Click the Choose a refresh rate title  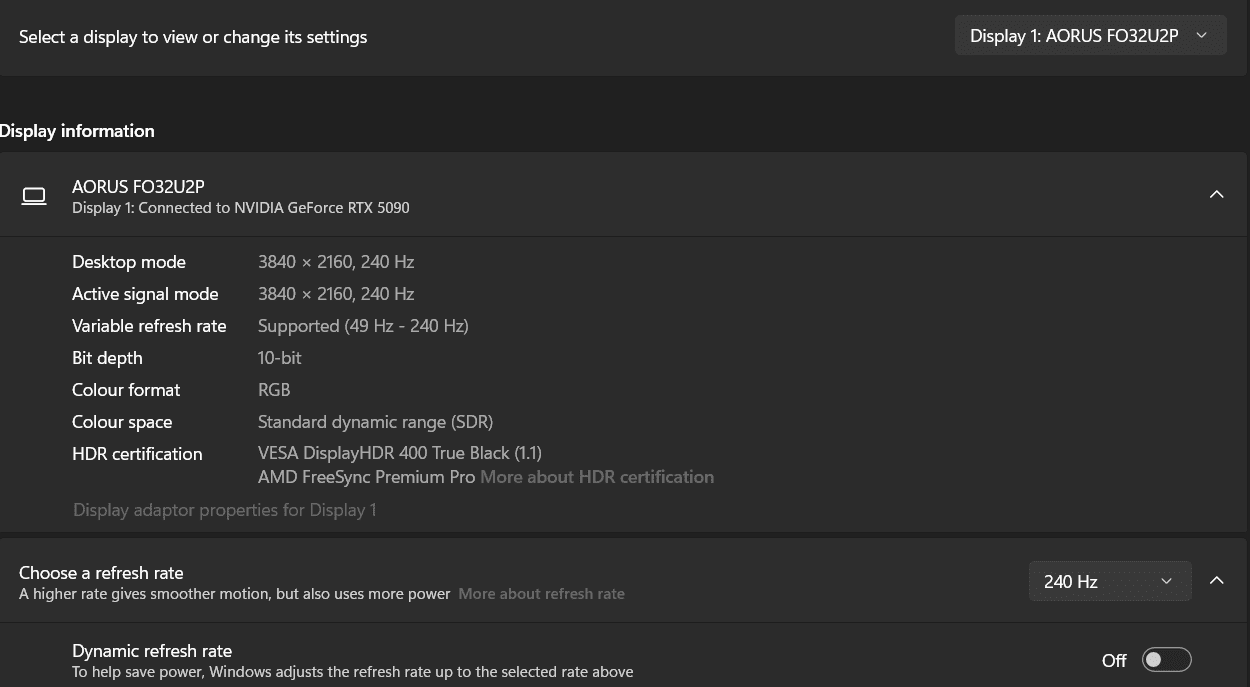(101, 573)
